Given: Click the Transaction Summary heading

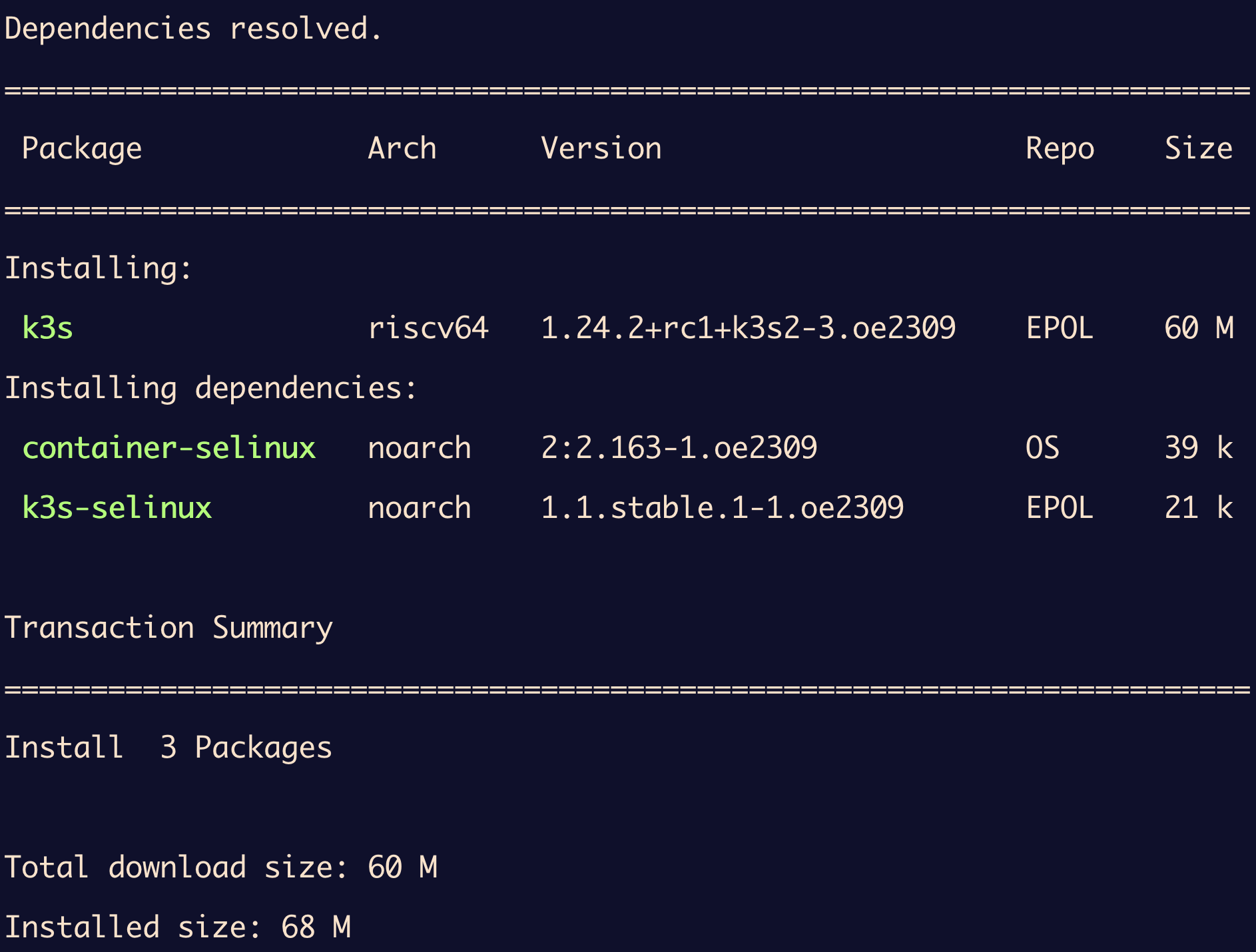Looking at the screenshot, I should pyautogui.click(x=168, y=628).
